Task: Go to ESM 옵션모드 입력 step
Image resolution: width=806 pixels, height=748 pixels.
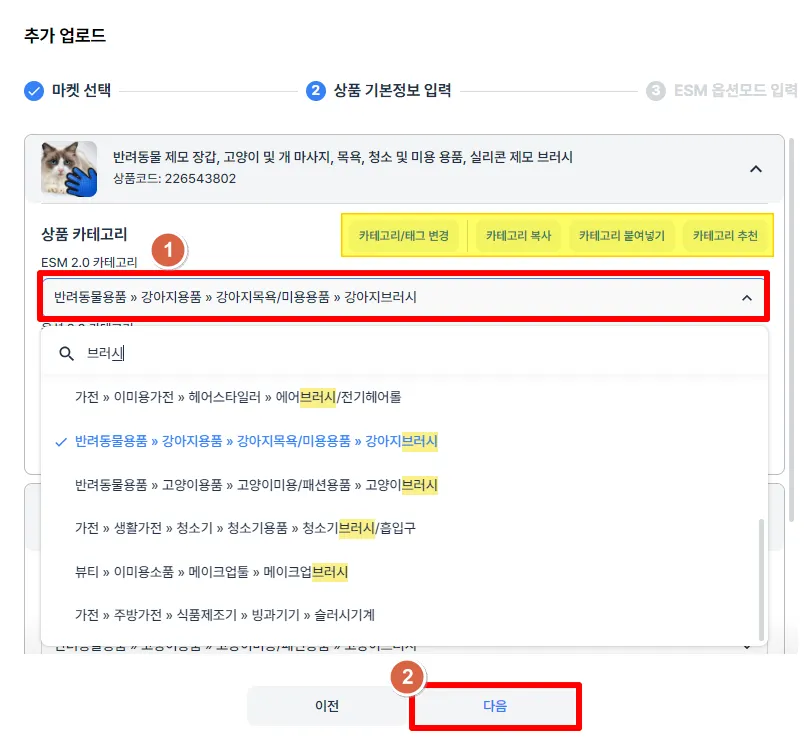Action: tap(722, 91)
